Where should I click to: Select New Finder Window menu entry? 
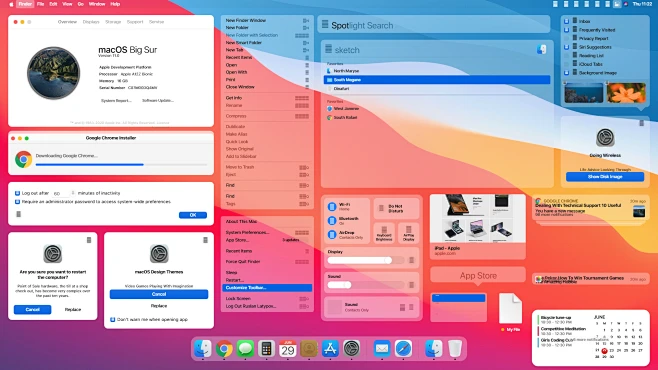(267, 20)
